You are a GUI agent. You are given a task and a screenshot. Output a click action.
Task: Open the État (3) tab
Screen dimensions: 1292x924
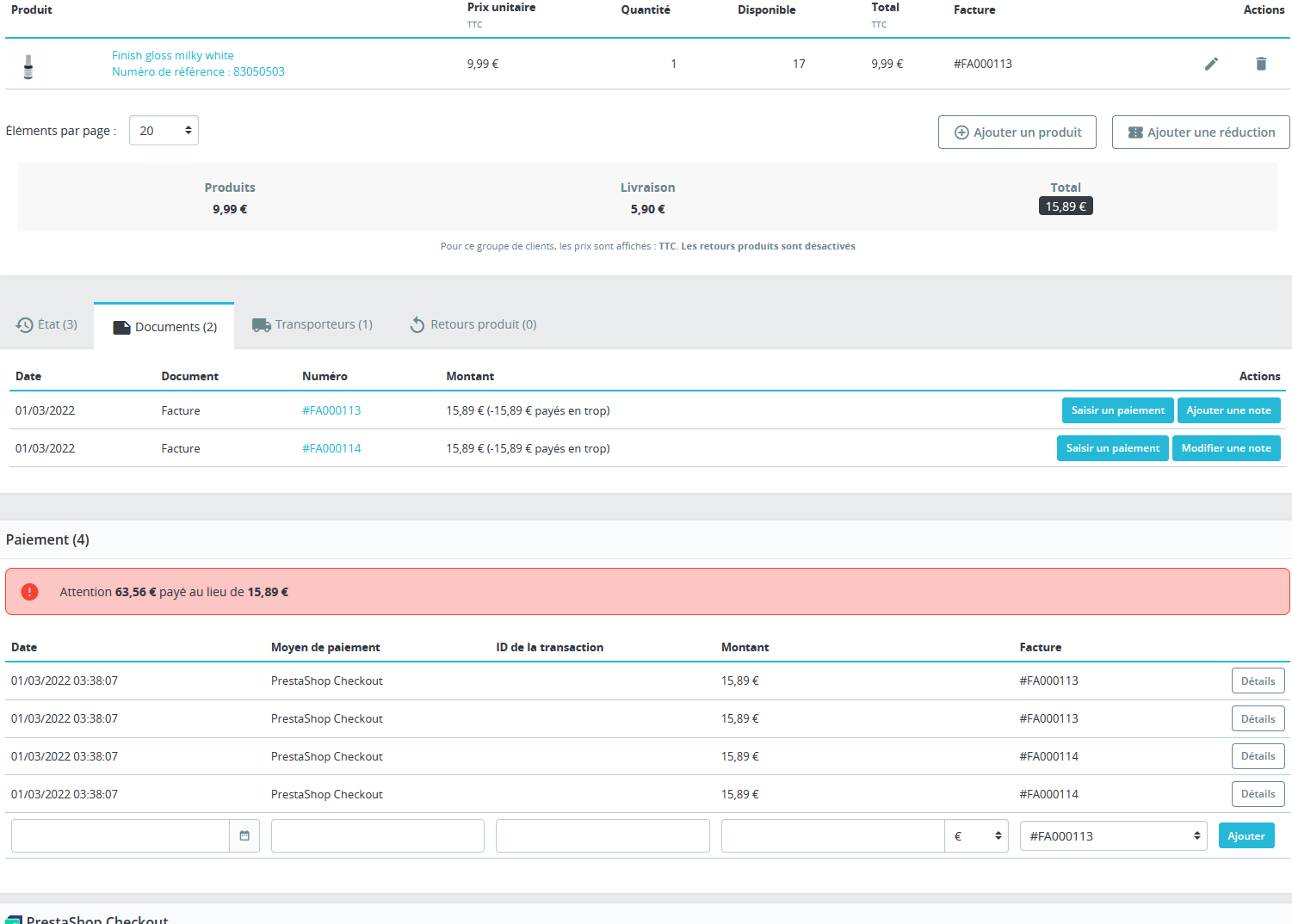tap(47, 324)
